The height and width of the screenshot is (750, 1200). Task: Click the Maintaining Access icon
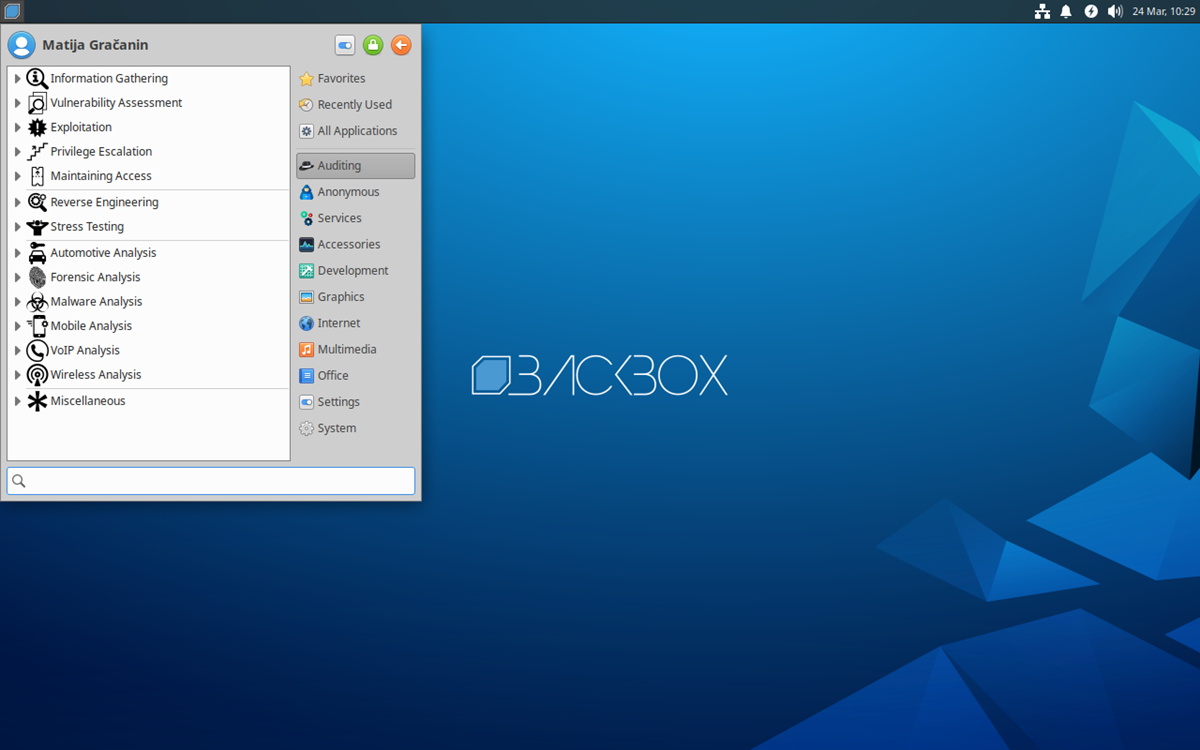[x=37, y=175]
